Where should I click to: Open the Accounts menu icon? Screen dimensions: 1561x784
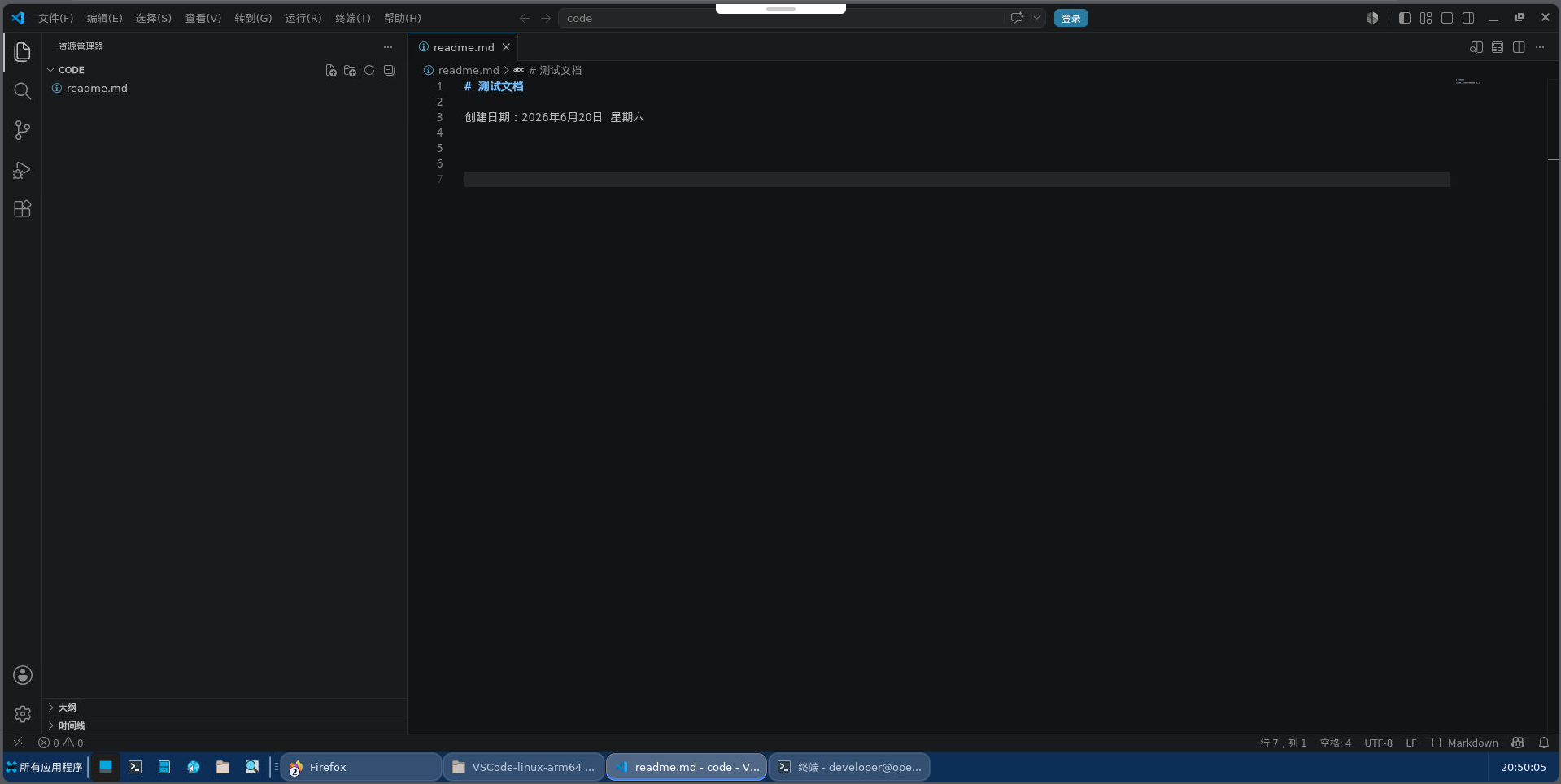(23, 675)
